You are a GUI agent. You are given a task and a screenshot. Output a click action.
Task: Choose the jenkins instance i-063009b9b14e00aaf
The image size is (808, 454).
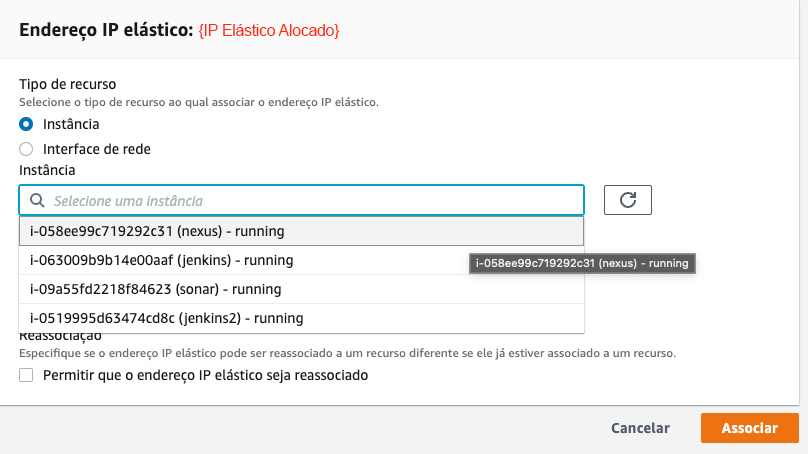[x=161, y=260]
